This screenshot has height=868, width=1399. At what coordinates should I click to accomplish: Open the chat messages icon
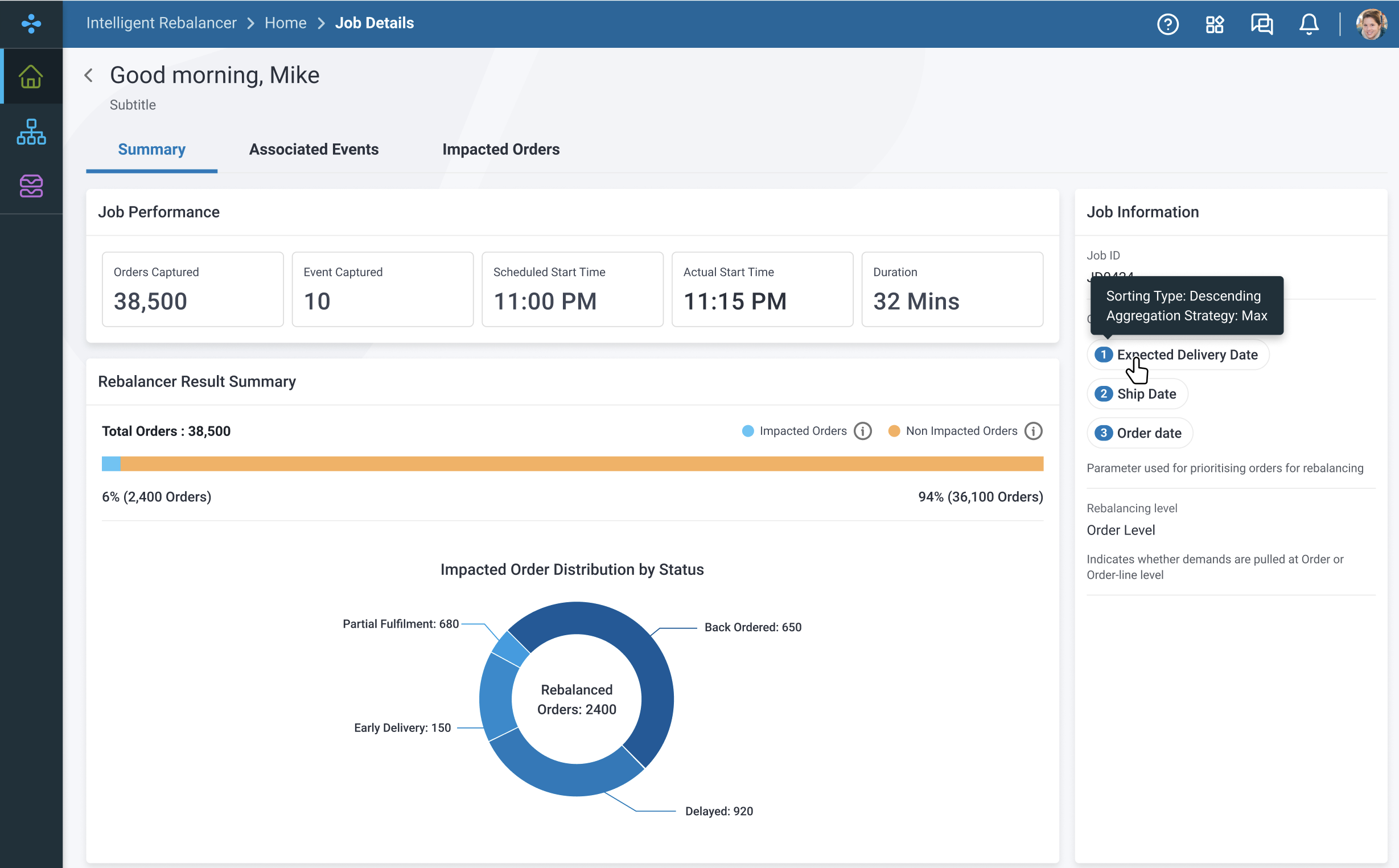[1261, 24]
